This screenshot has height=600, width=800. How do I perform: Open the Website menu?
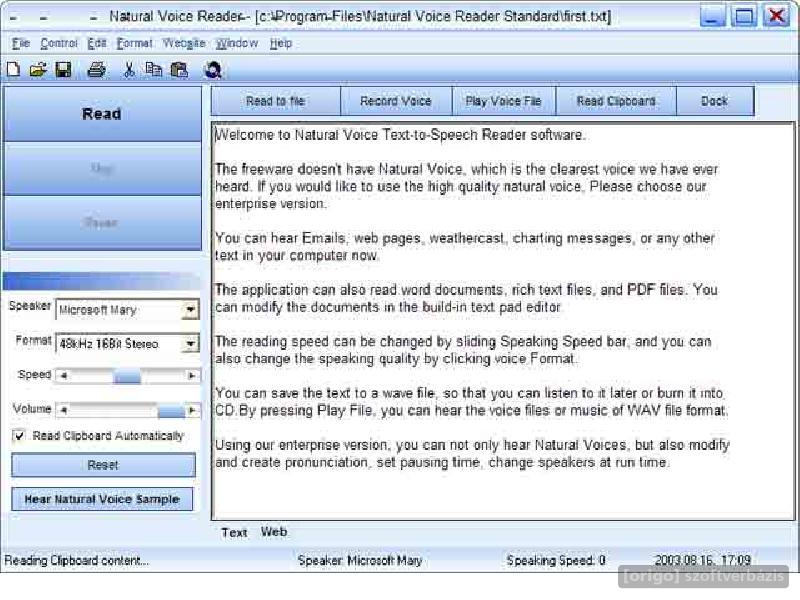click(x=184, y=43)
